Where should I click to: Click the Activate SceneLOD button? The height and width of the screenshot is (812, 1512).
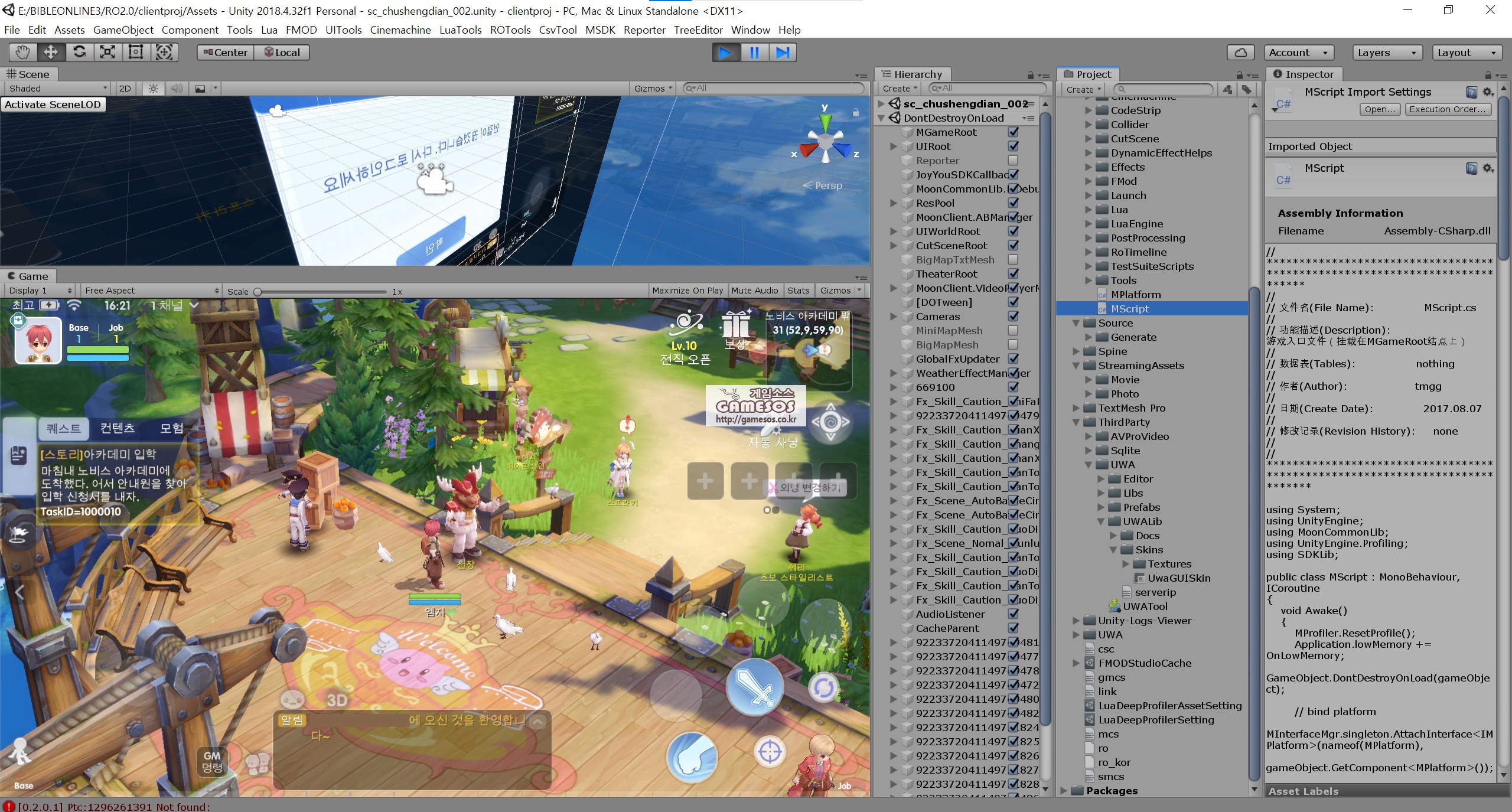coord(53,105)
